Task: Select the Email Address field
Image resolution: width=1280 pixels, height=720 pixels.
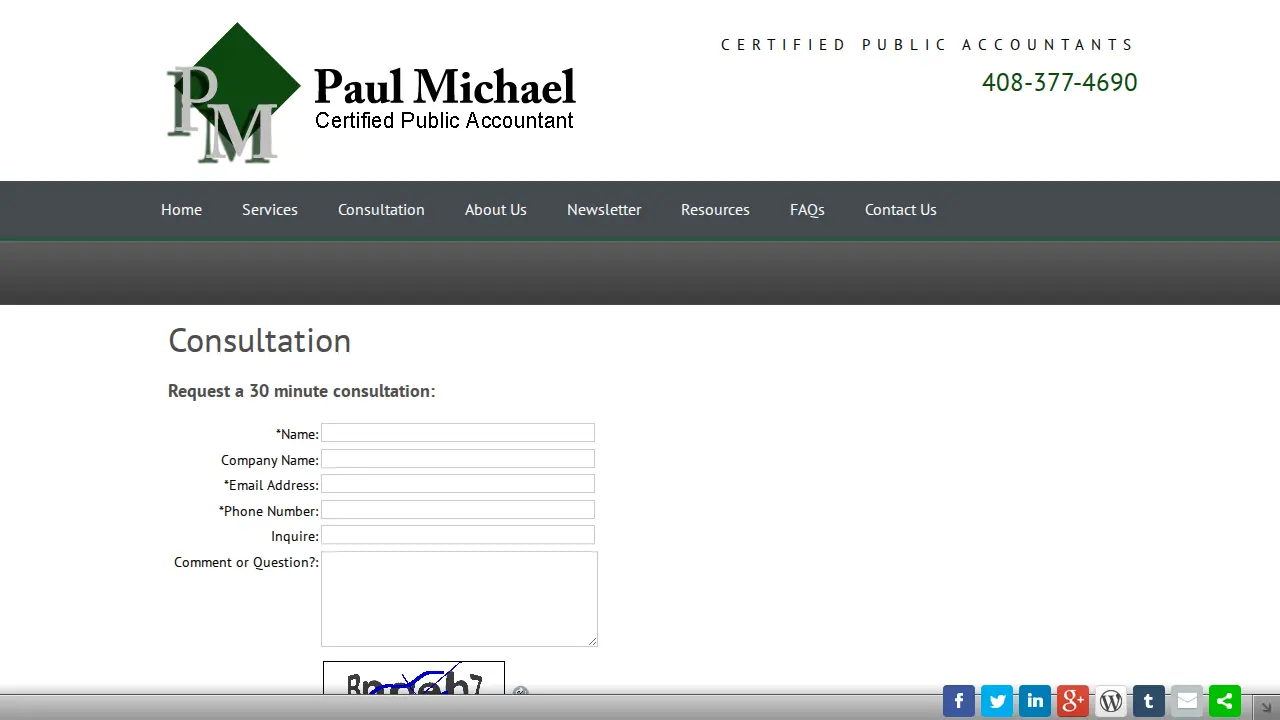Action: (x=458, y=484)
